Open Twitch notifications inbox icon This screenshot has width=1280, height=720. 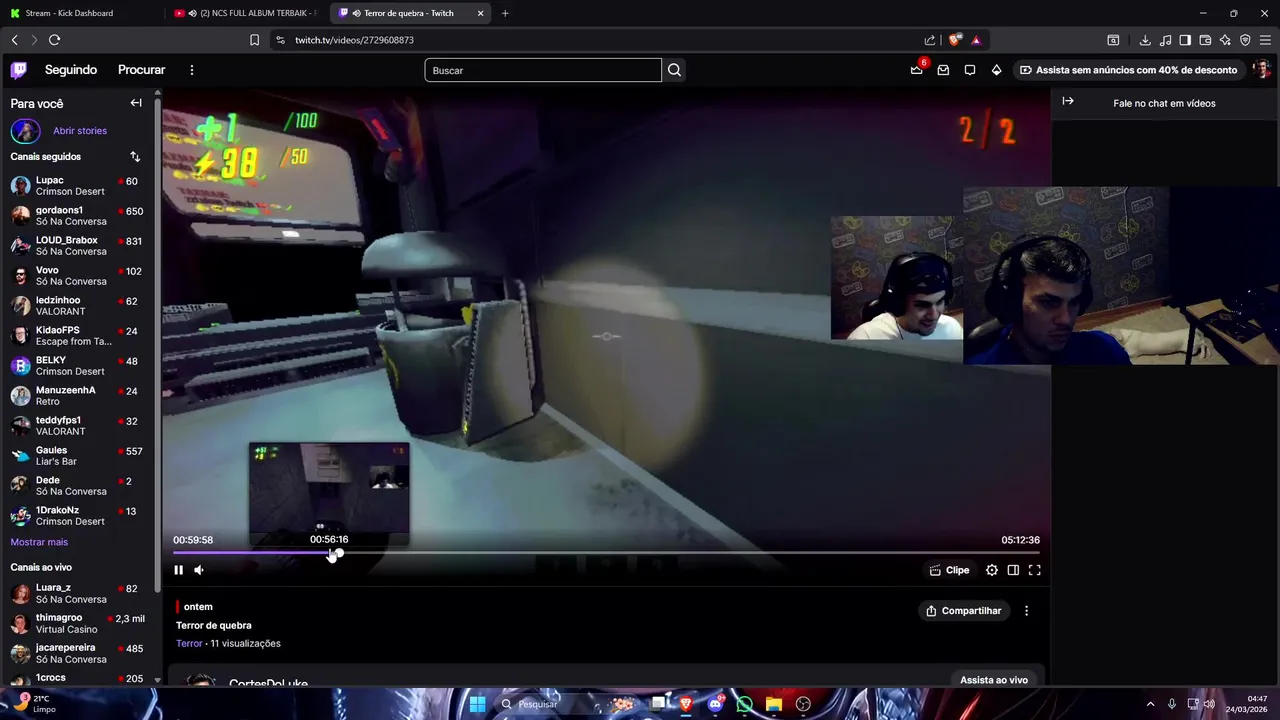[x=943, y=70]
